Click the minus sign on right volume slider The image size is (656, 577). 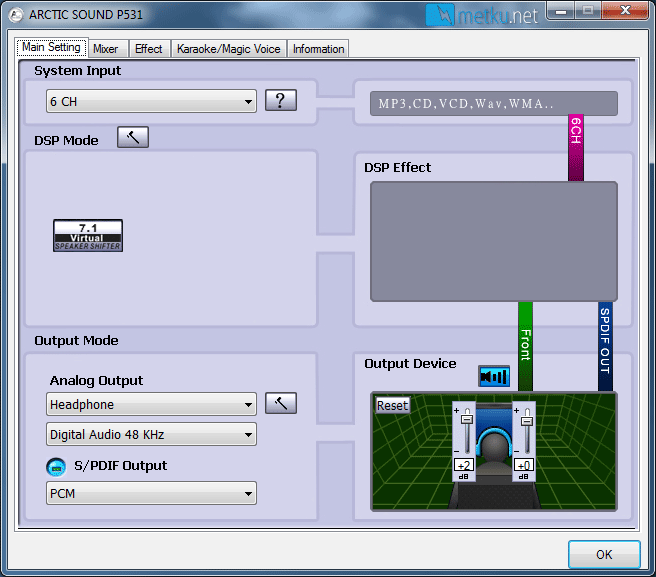click(x=517, y=451)
